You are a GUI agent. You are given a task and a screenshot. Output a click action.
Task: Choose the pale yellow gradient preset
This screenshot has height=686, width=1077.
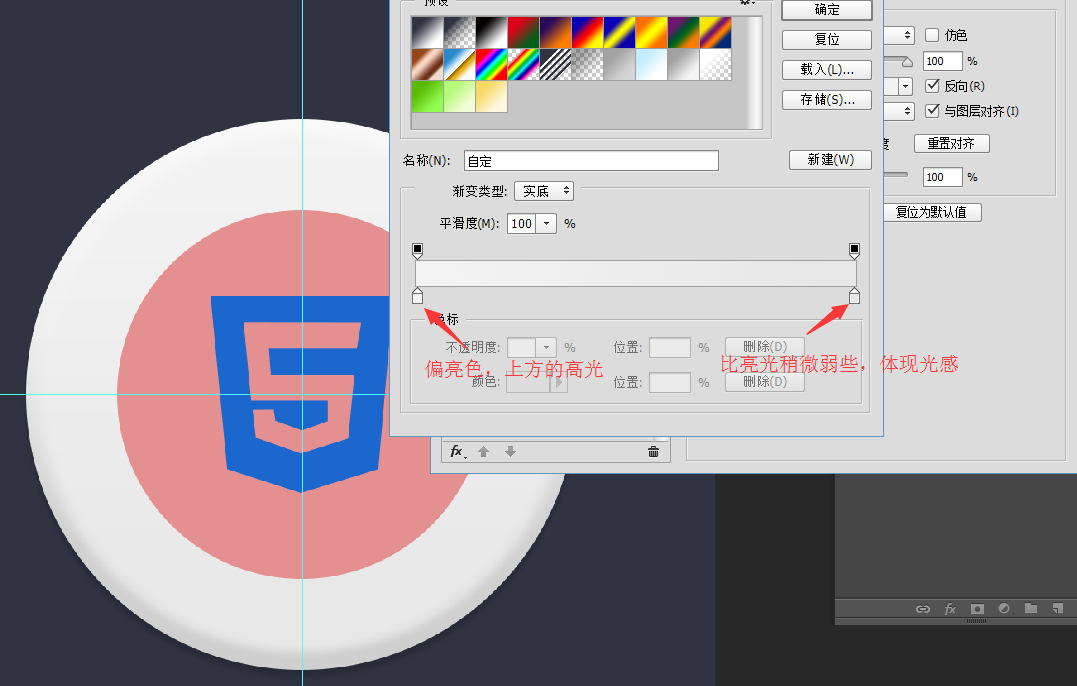pos(492,96)
